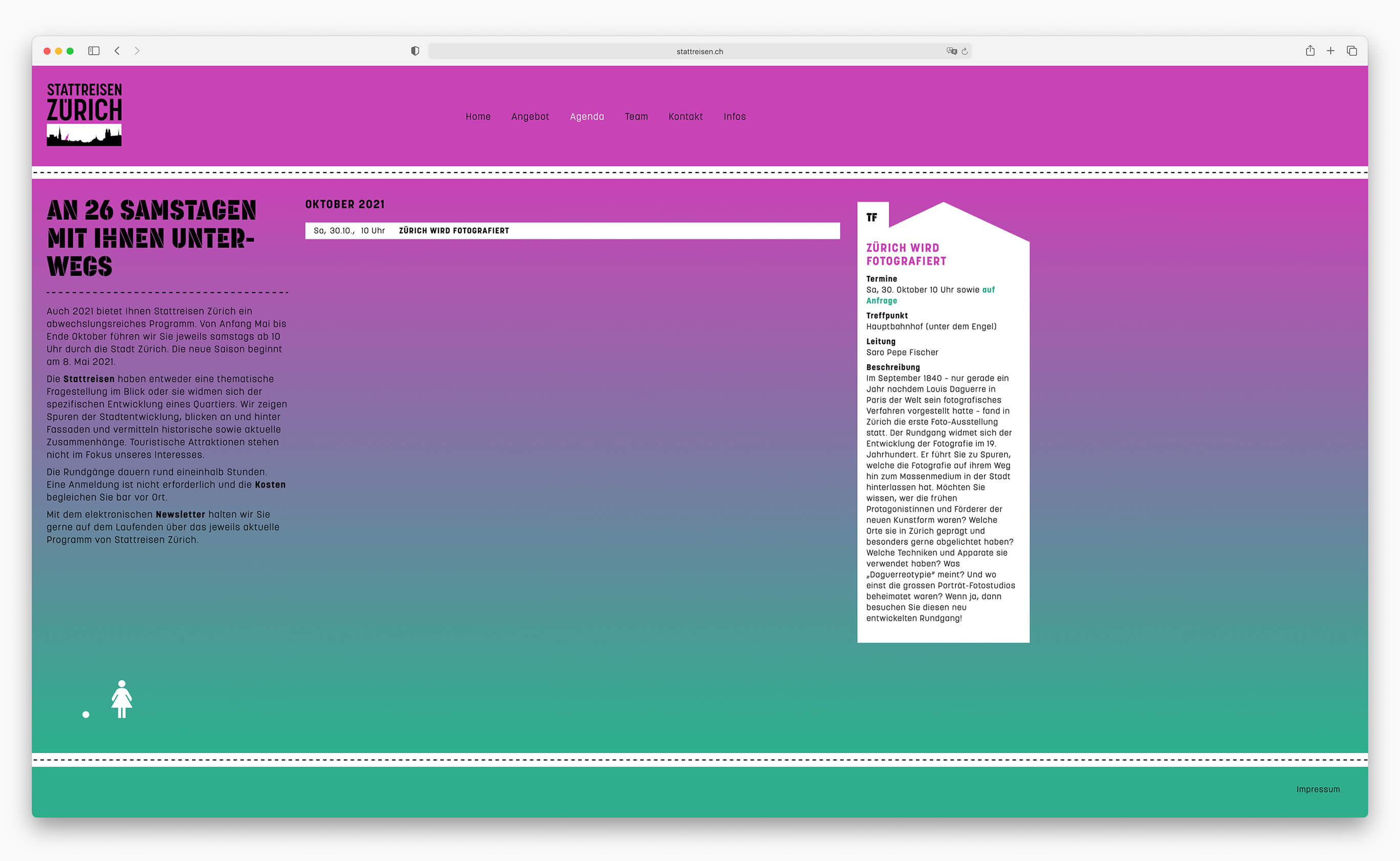Show the tab overview icon

(x=1351, y=51)
